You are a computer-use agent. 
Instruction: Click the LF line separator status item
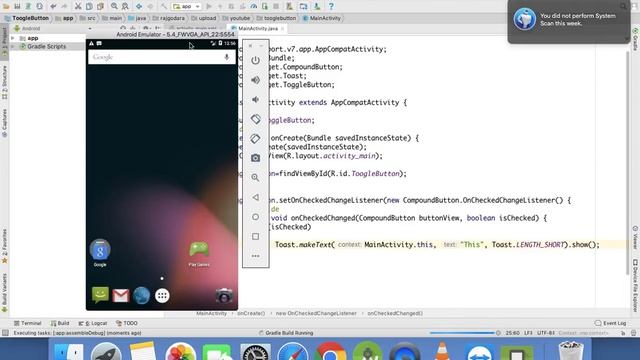(528, 333)
